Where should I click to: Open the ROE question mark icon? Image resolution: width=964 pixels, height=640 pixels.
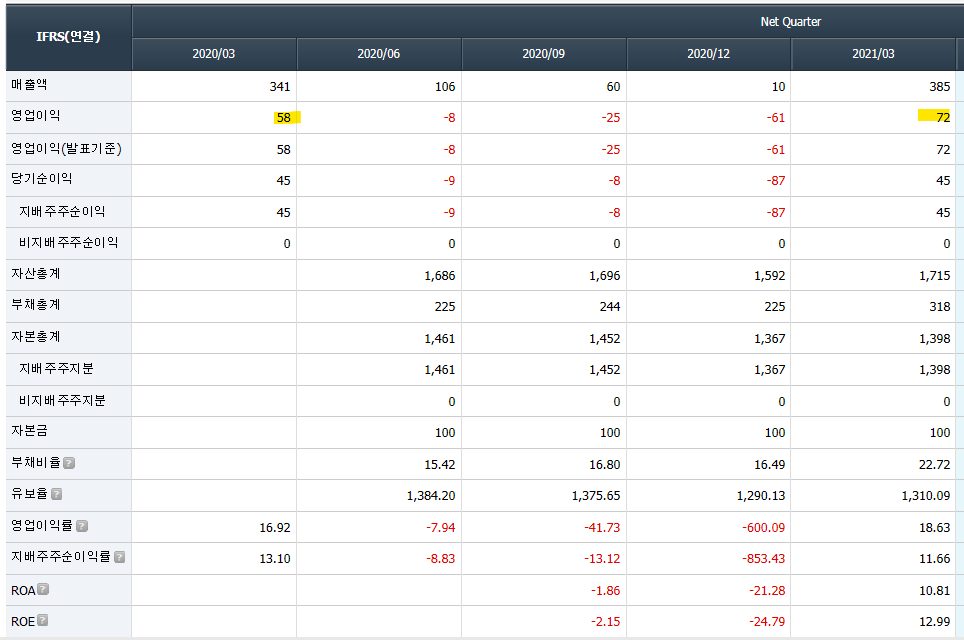(x=43, y=621)
